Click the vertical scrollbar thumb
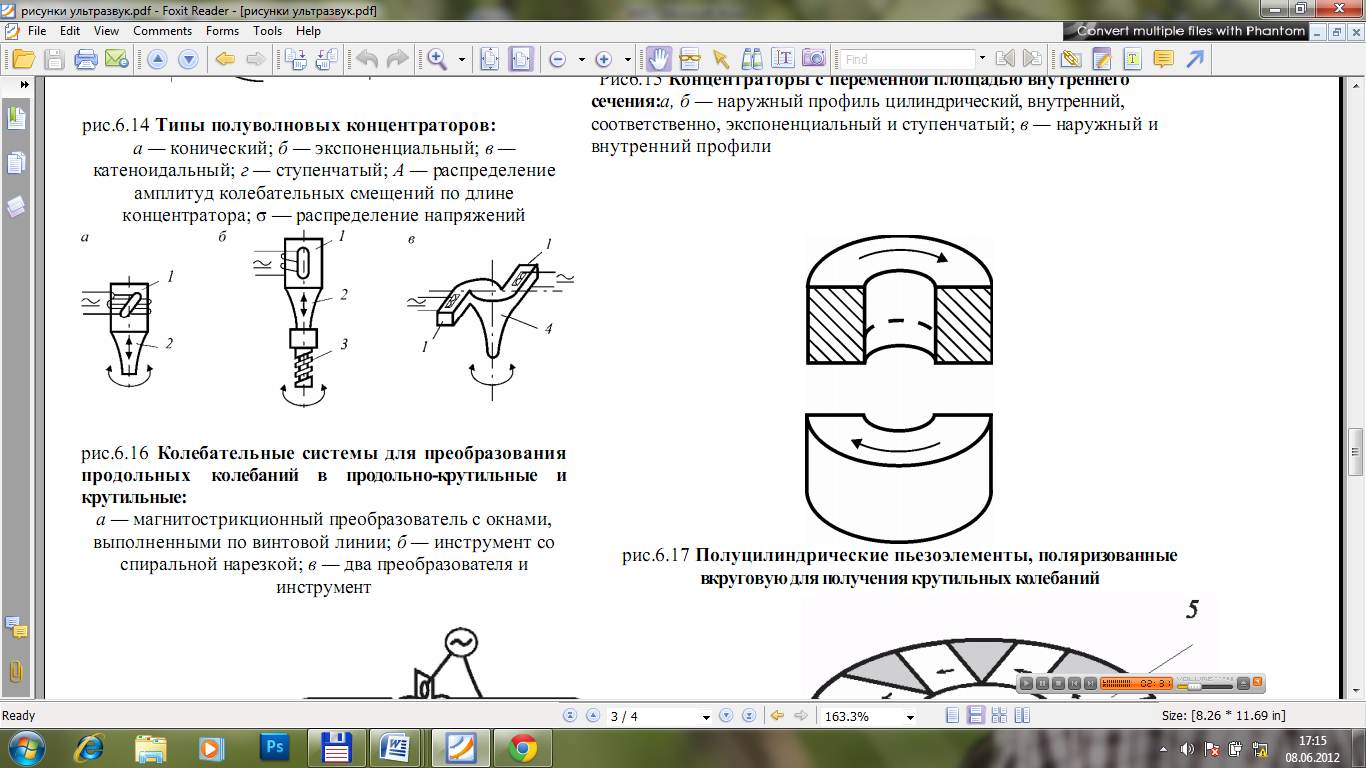This screenshot has width=1366, height=768. coord(1356,452)
